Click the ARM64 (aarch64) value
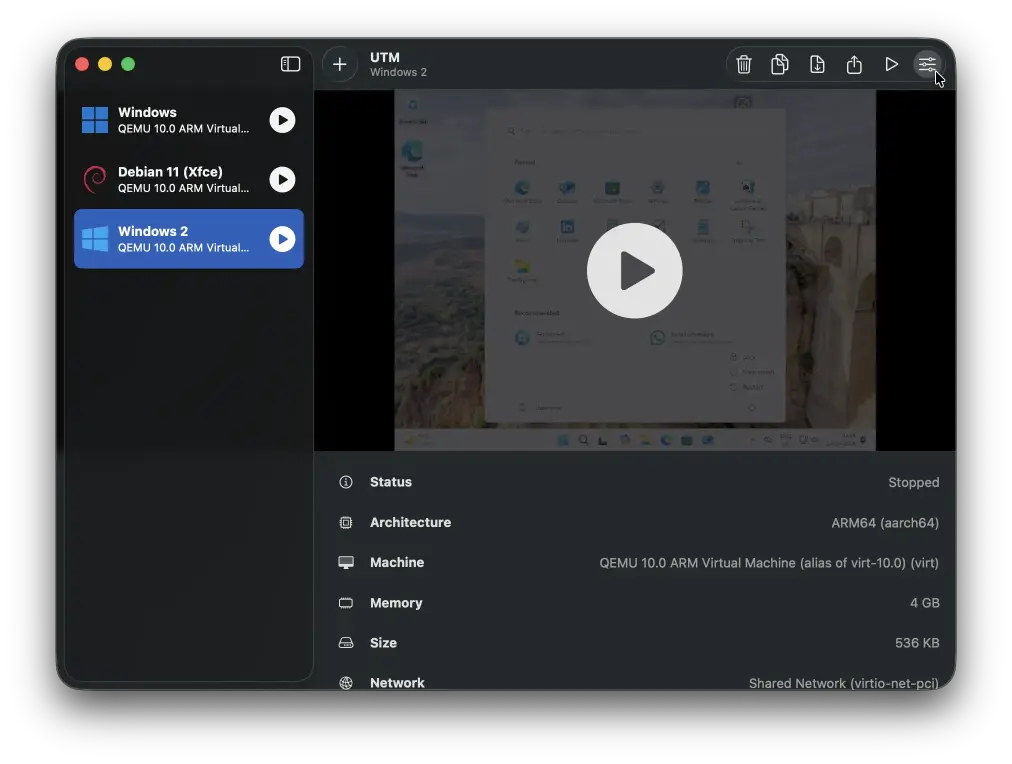Screen dimensions: 1012x764 click(x=885, y=523)
